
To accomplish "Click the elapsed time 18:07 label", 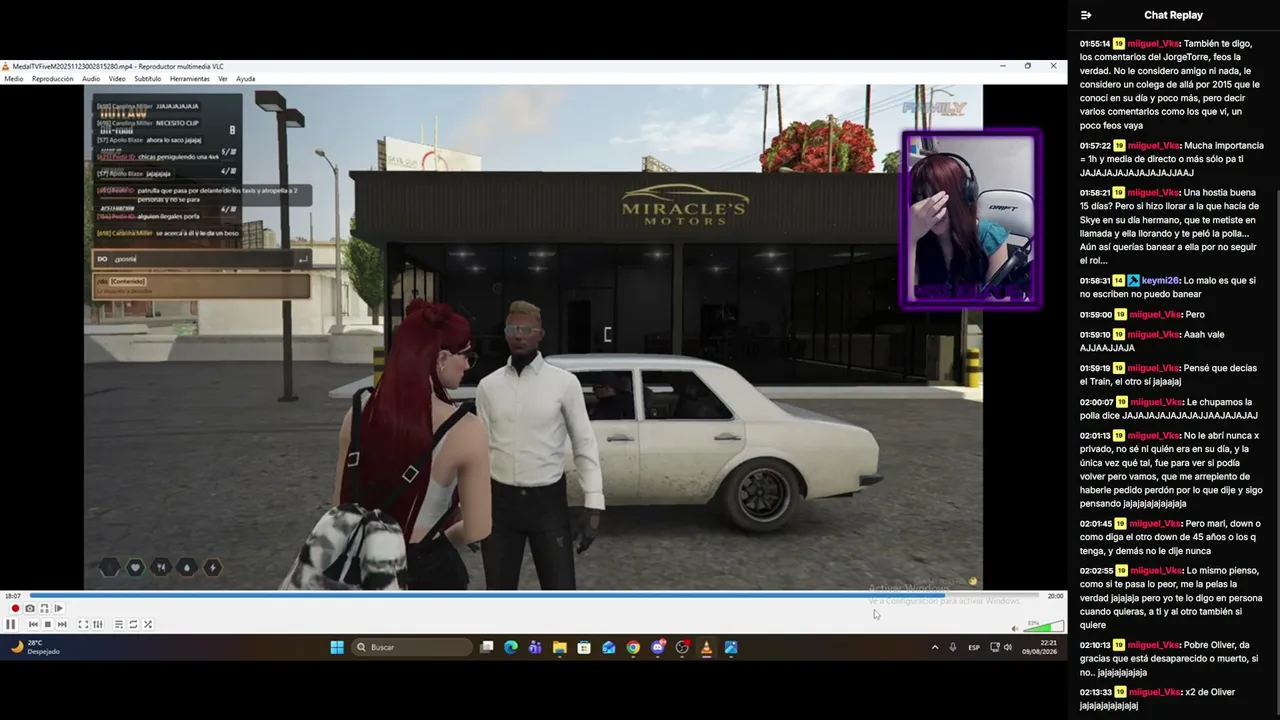I will [x=12, y=596].
